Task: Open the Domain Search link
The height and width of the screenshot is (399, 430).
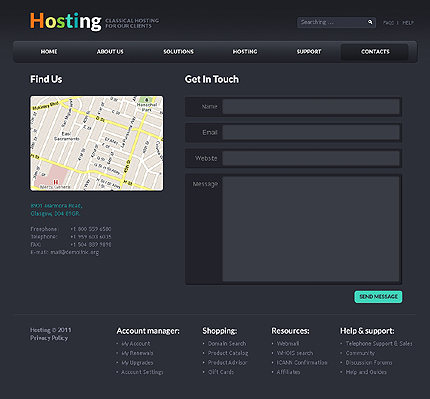Action: tap(227, 343)
